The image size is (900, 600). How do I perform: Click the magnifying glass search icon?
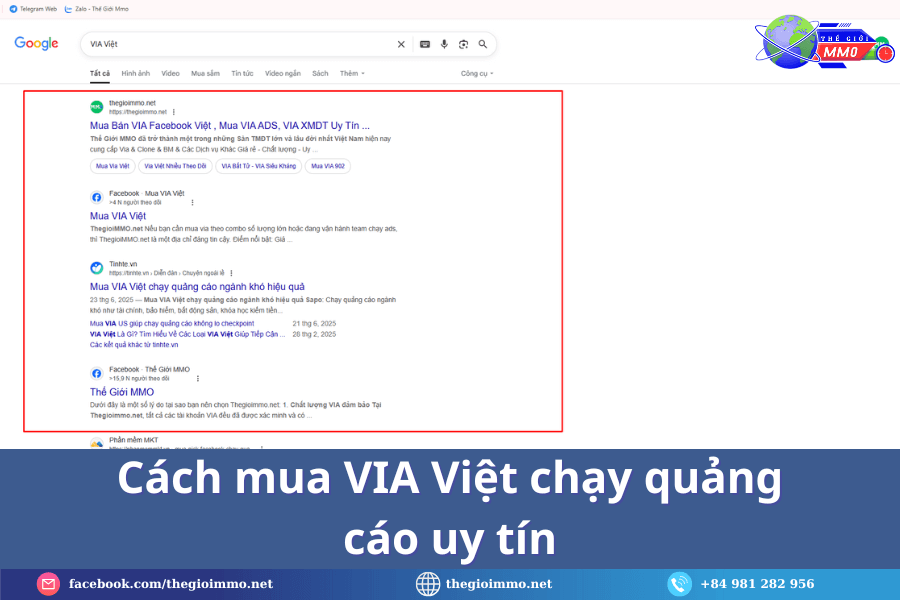[483, 44]
